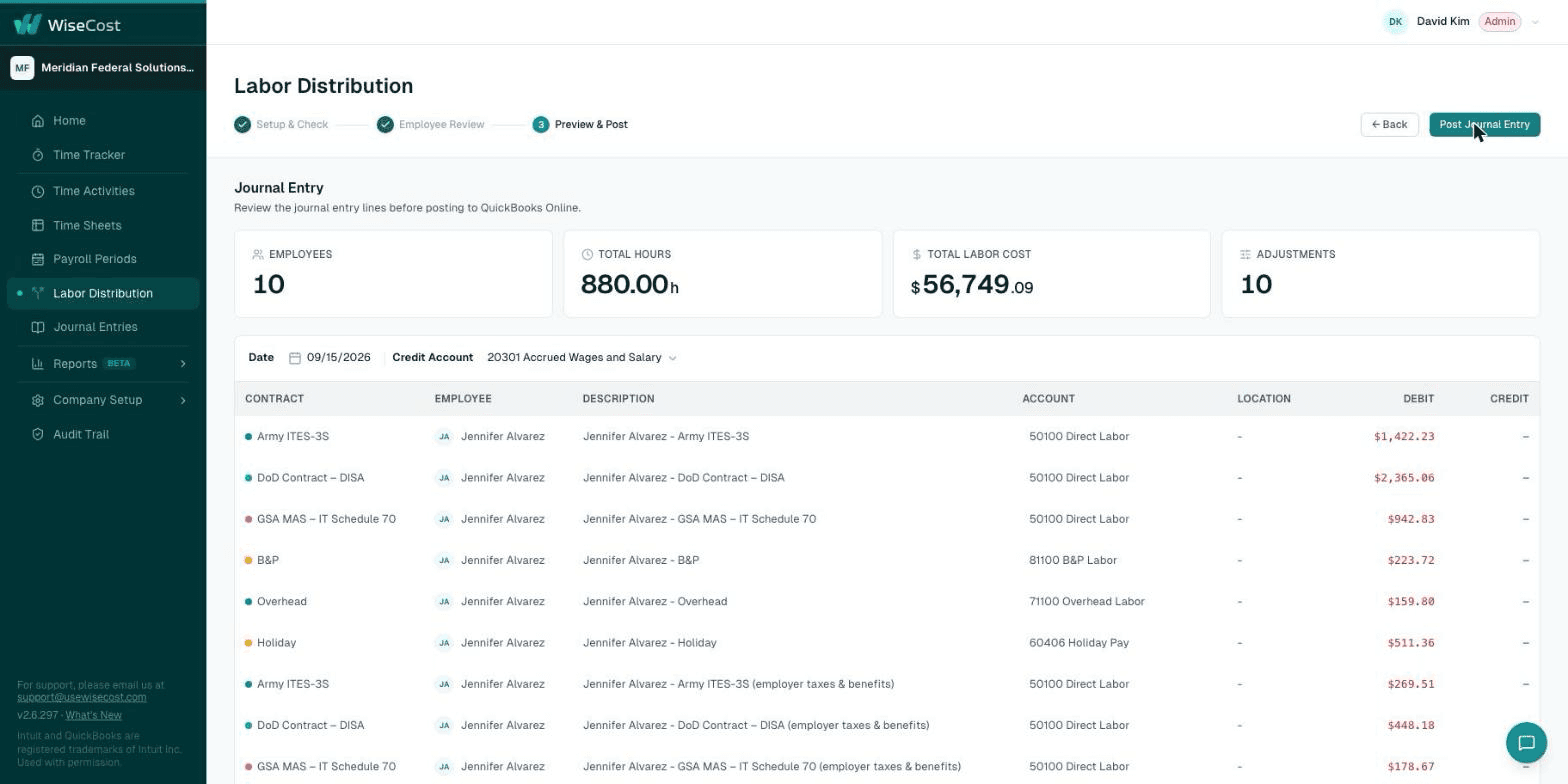Open the What's New link
This screenshot has width=1568, height=784.
pyautogui.click(x=93, y=716)
